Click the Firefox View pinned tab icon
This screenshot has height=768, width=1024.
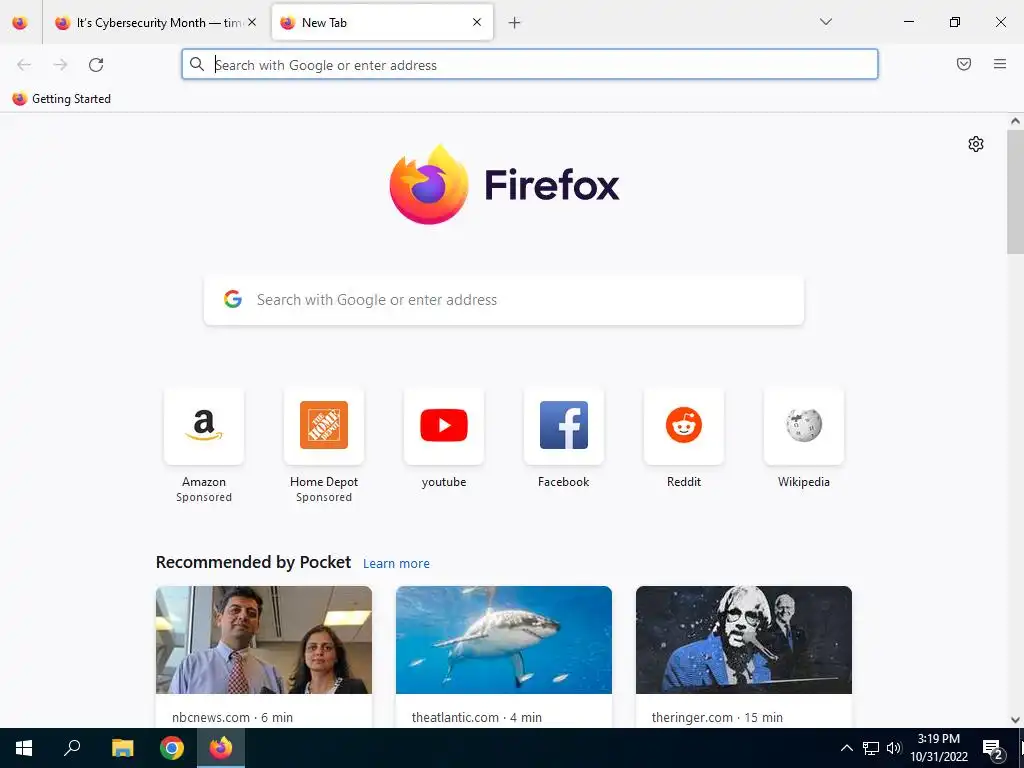pos(20,22)
